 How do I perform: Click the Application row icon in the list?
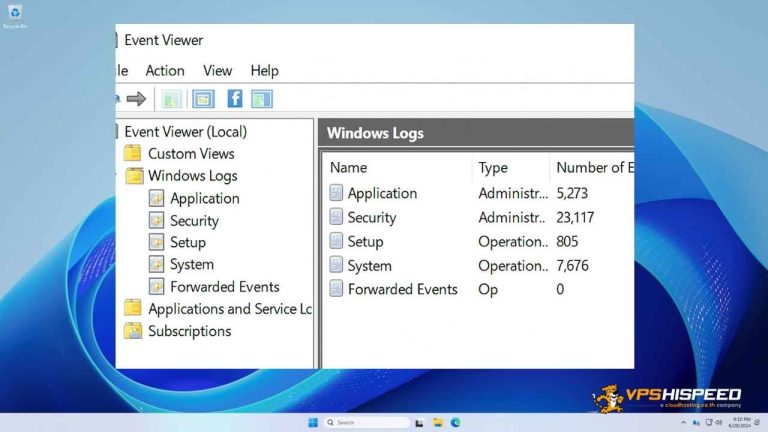[336, 192]
